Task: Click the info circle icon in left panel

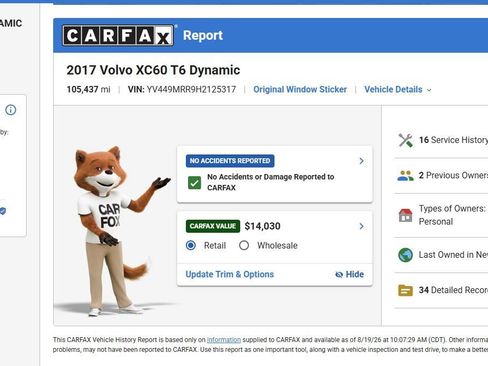Action: 11,110
